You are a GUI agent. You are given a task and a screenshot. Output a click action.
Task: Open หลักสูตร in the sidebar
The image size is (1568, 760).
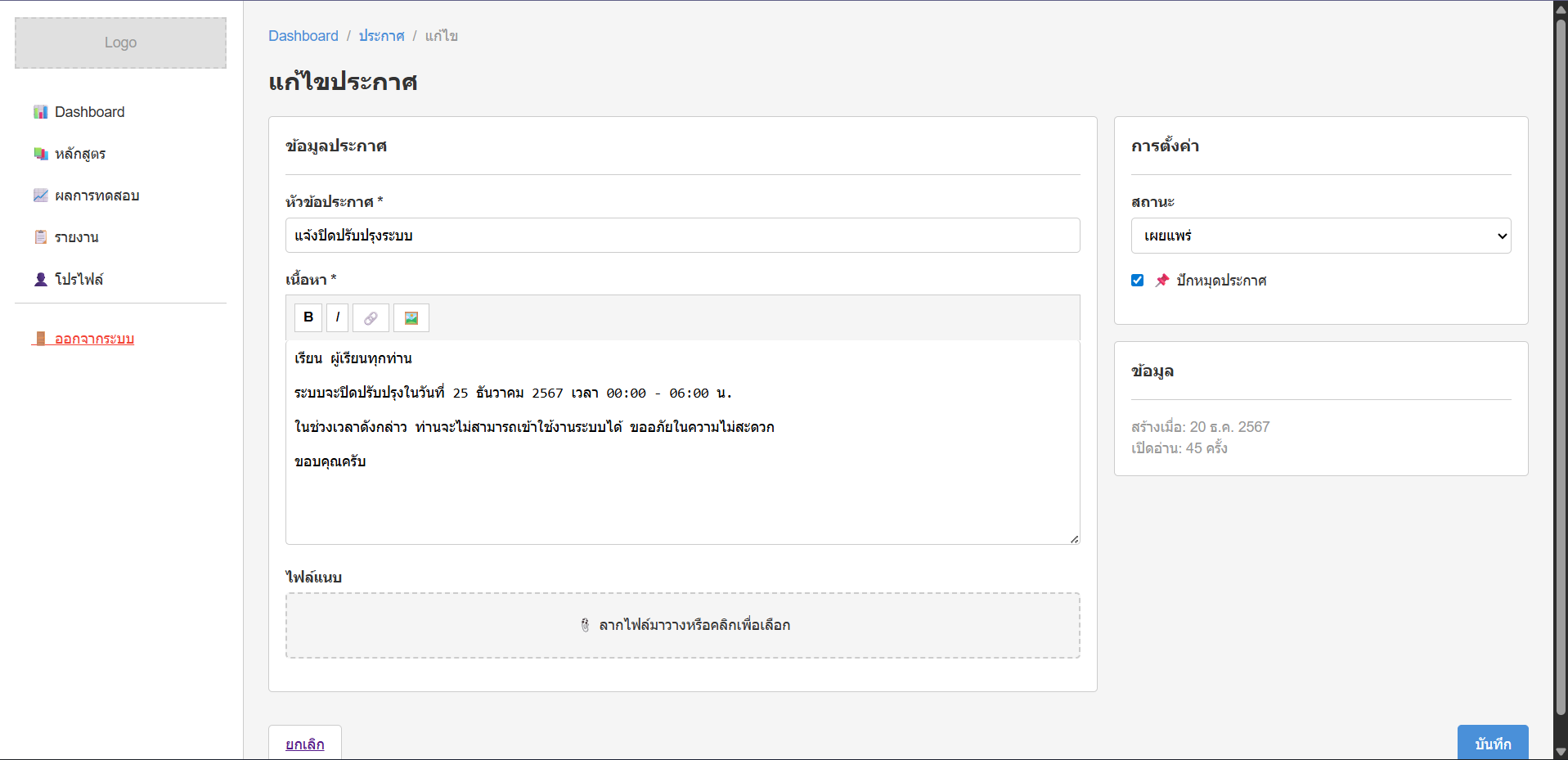(x=79, y=154)
